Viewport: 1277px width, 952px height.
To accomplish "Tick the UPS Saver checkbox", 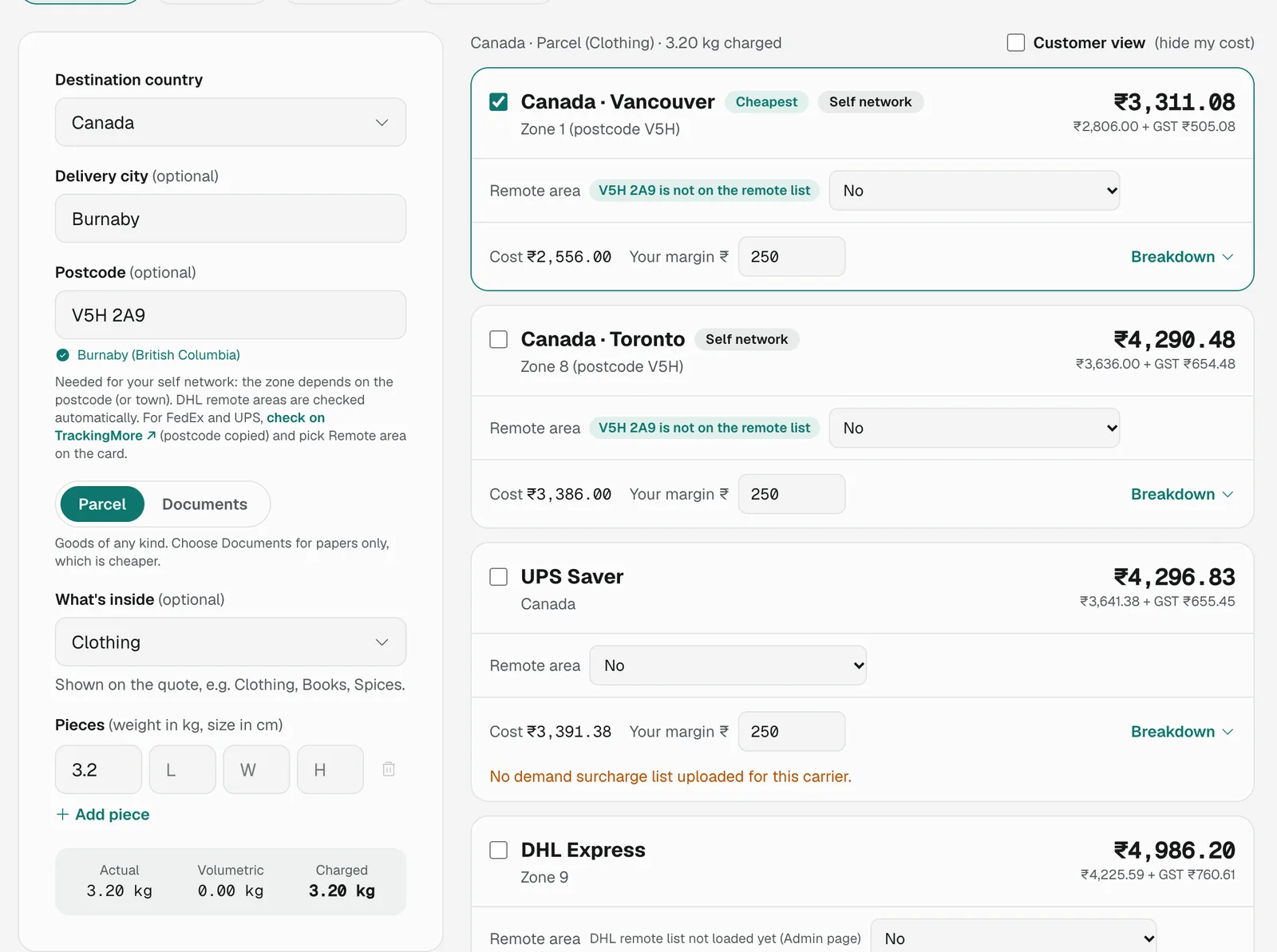I will point(499,577).
